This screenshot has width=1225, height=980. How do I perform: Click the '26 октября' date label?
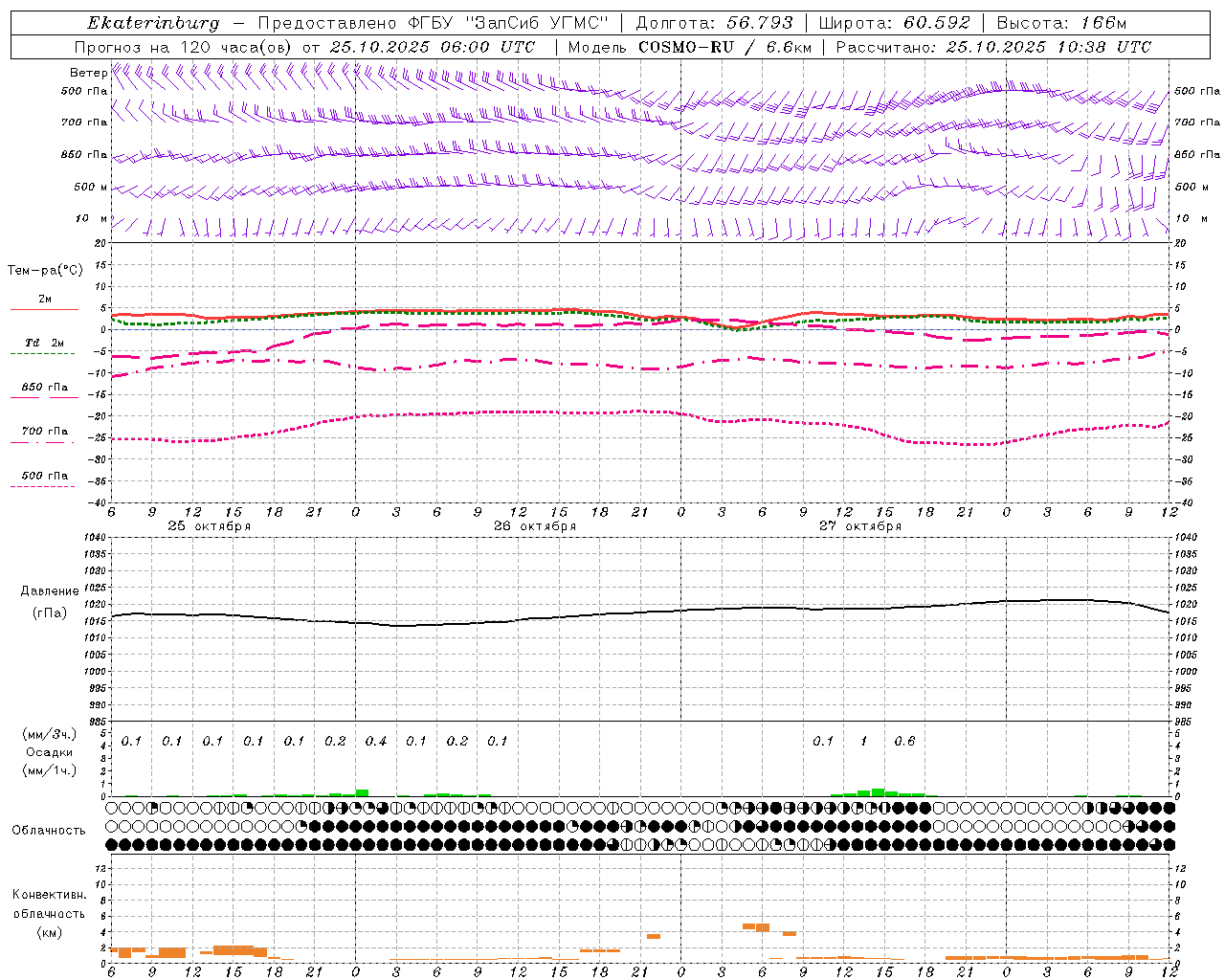(x=535, y=526)
